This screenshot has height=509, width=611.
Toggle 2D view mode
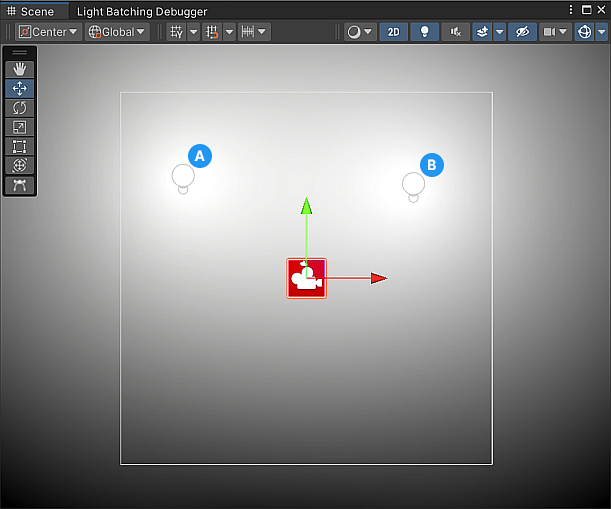tap(393, 32)
